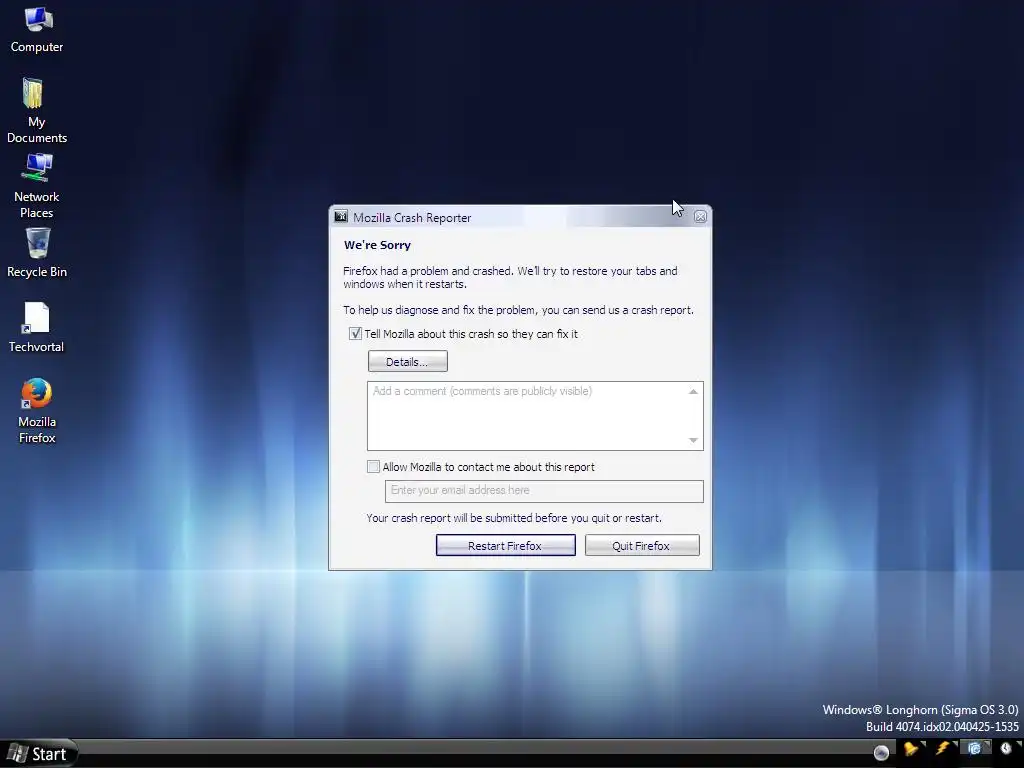Click the clock tray icon
1024x768 pixels.
click(x=1006, y=749)
